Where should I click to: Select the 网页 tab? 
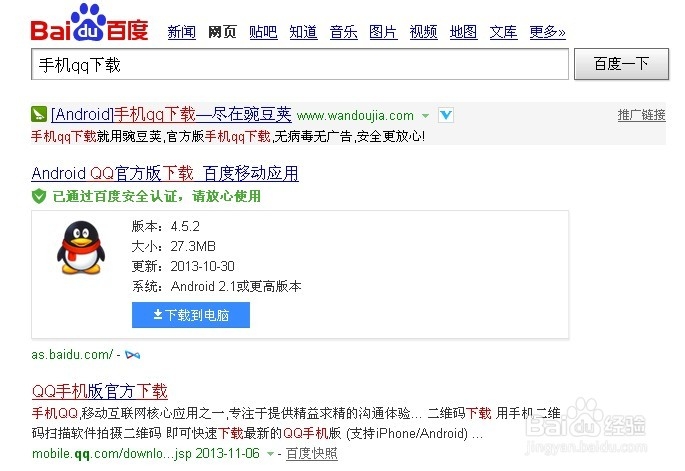click(x=222, y=32)
